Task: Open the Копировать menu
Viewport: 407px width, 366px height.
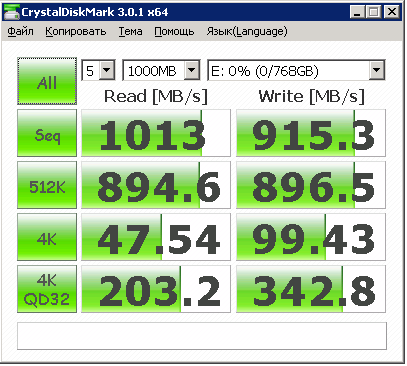Action: tap(76, 31)
